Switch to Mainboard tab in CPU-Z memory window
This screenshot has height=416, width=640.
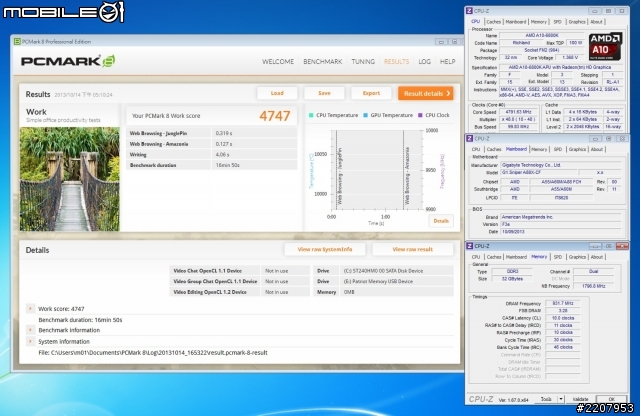(x=516, y=257)
